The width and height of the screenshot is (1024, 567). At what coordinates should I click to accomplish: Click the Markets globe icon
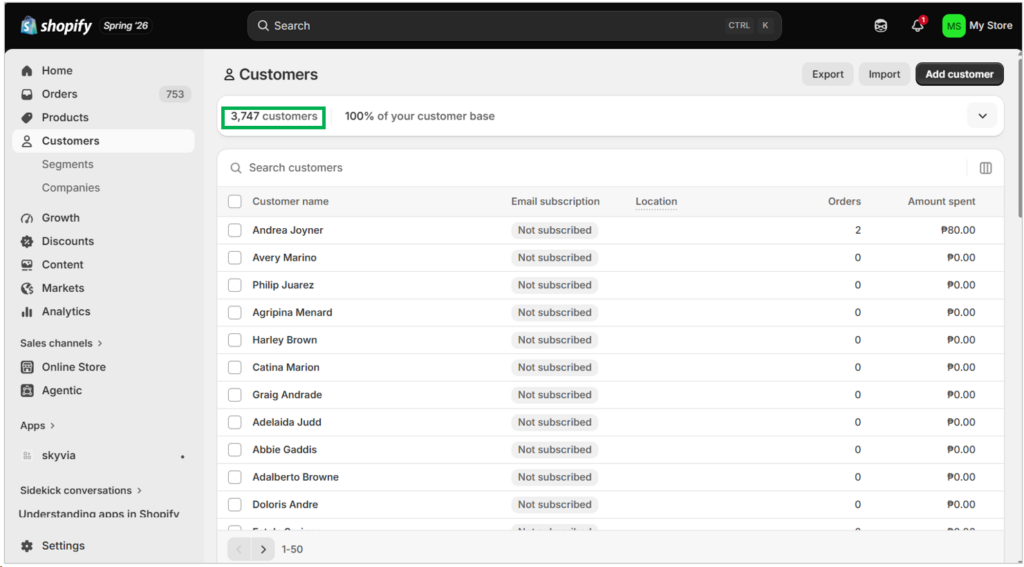(27, 289)
